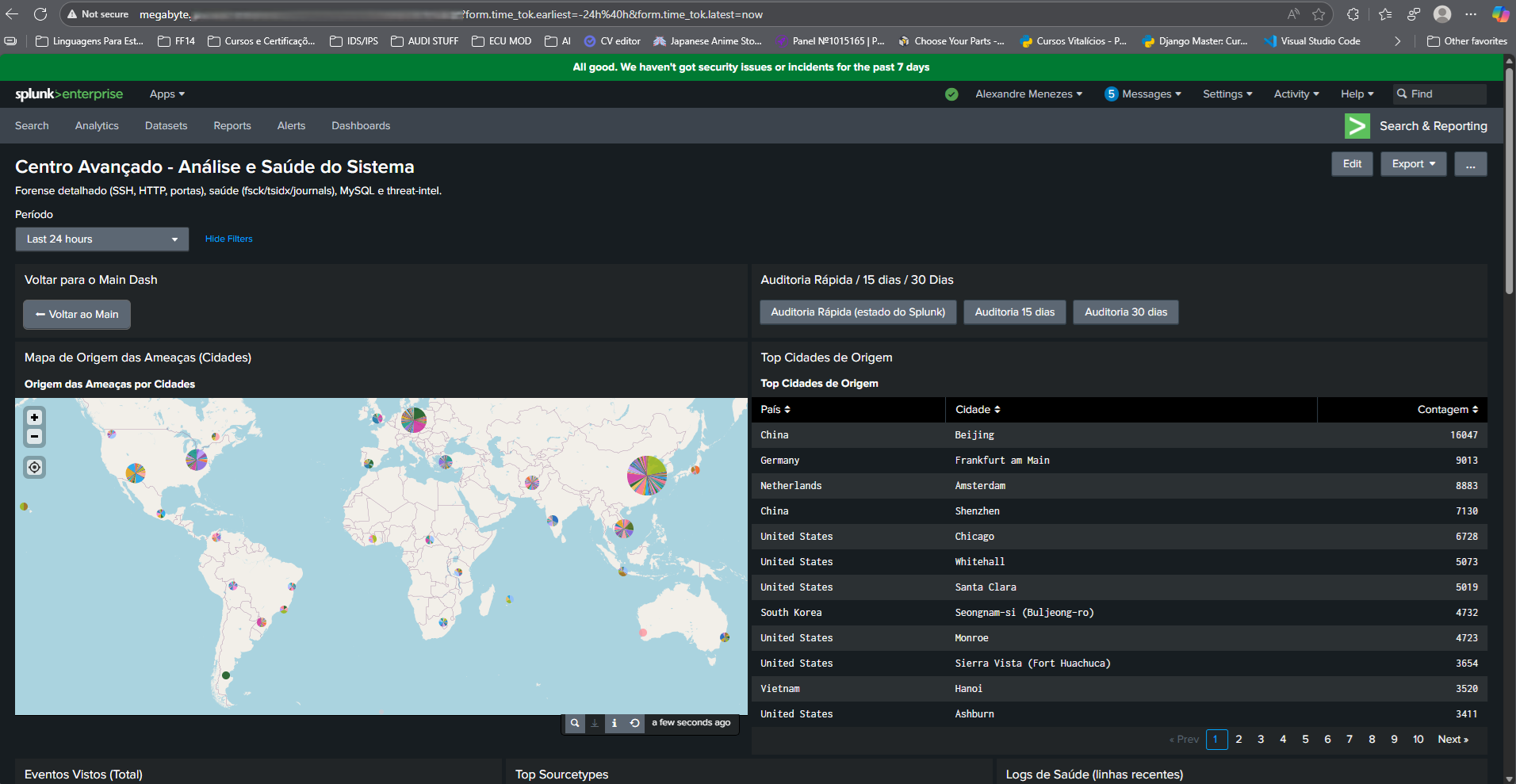Click the green health status checkmark
Screen dimensions: 1516x784
coord(951,94)
